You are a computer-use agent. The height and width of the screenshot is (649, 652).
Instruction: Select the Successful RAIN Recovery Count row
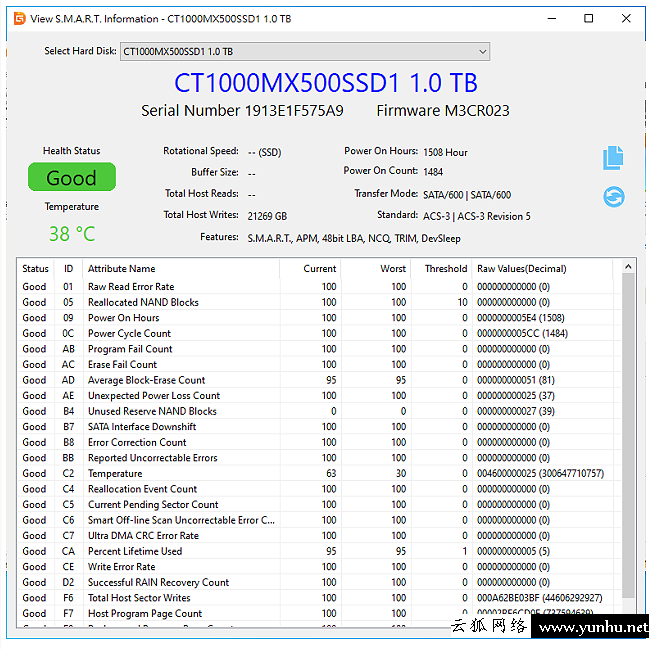319,582
